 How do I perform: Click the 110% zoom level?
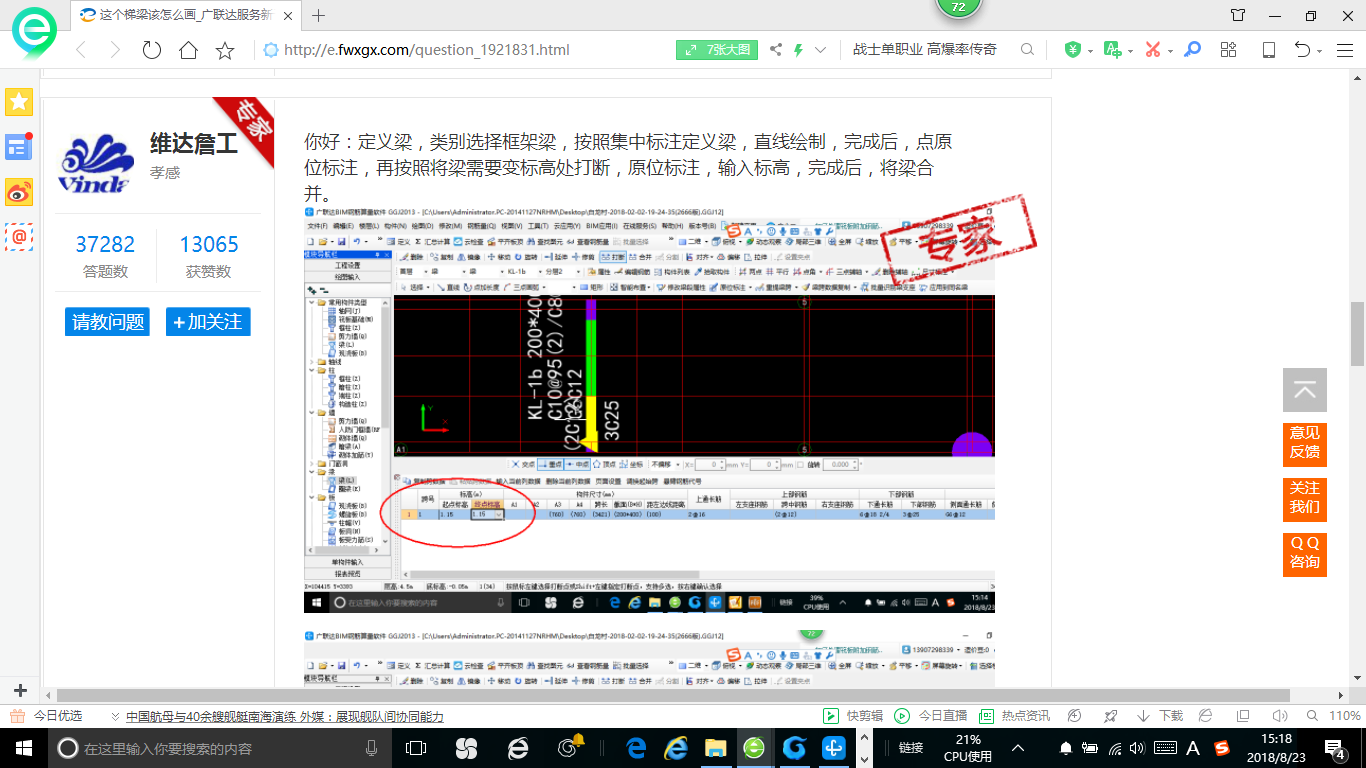tap(1345, 716)
